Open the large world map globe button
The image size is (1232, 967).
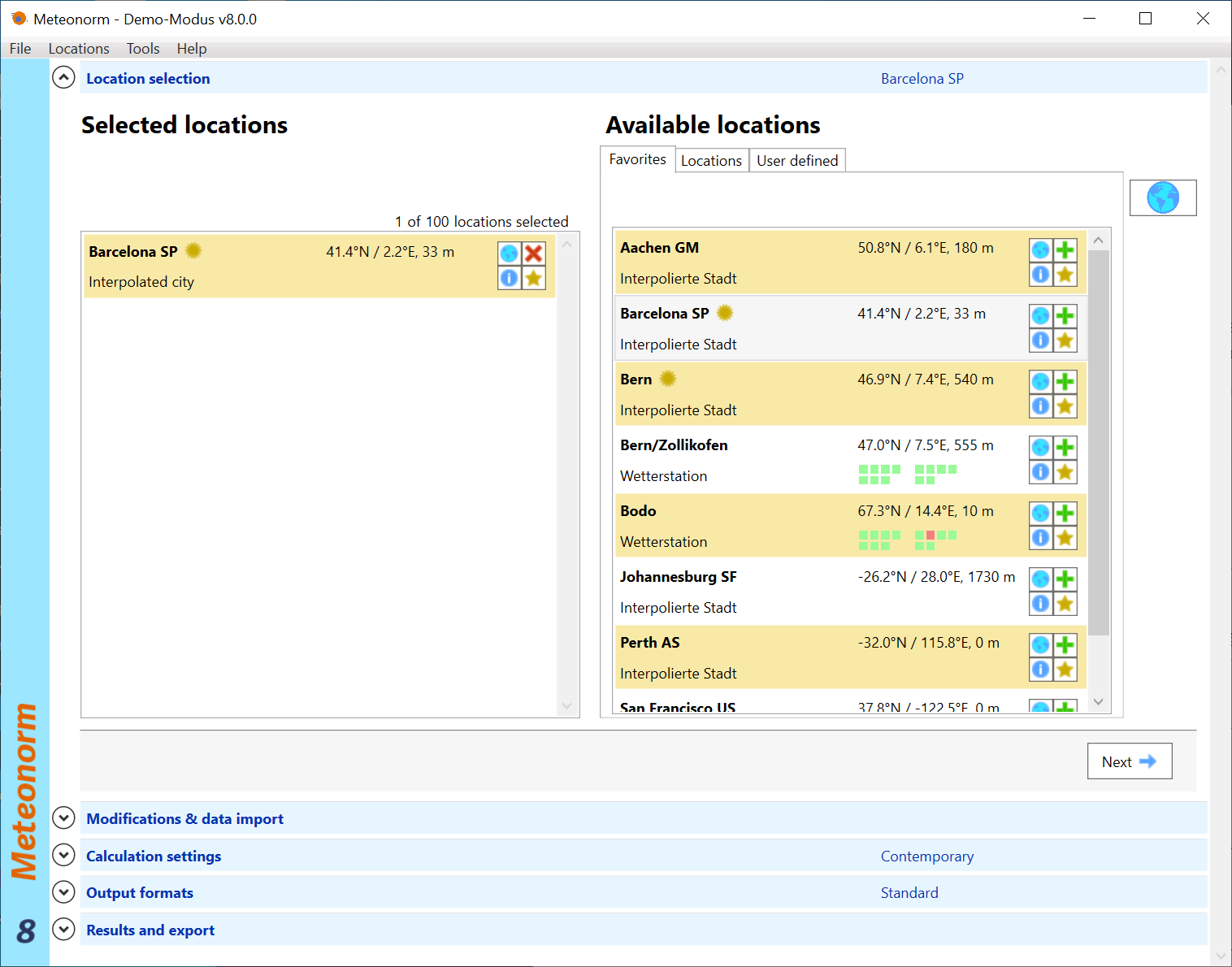(x=1162, y=197)
